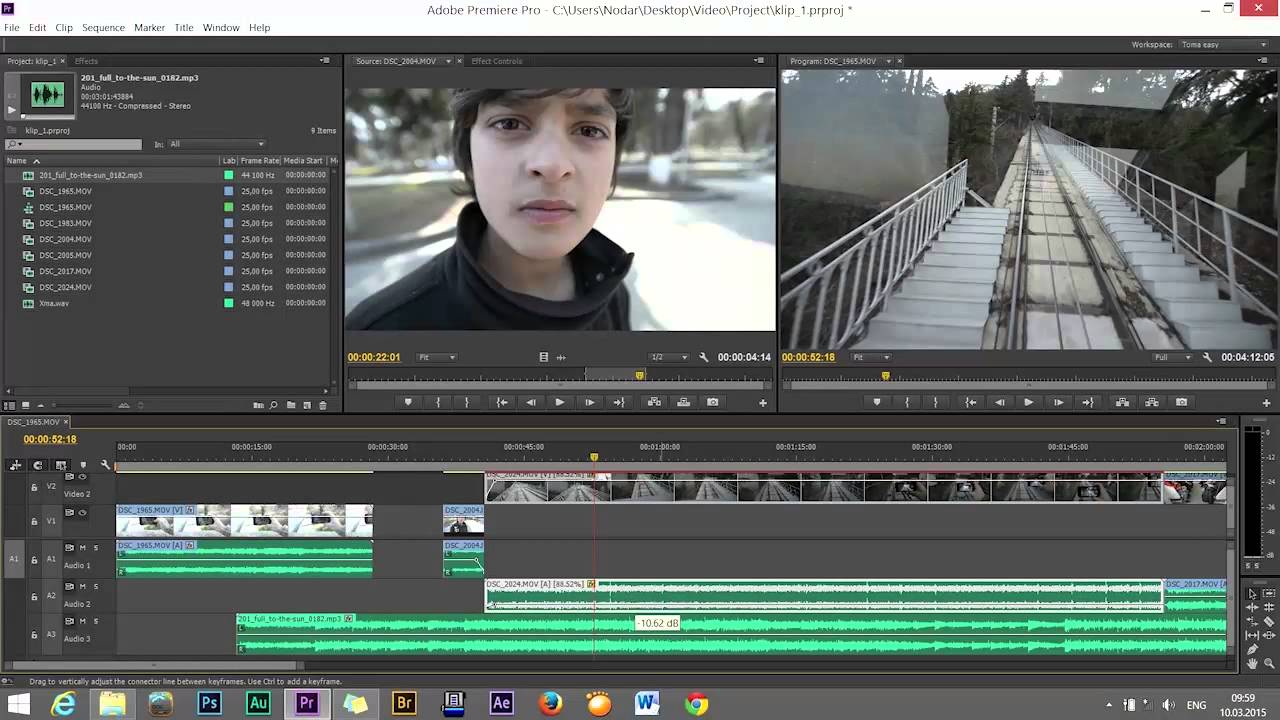The width and height of the screenshot is (1280, 720).
Task: Click the Extract button in Program monitor
Action: (1151, 402)
